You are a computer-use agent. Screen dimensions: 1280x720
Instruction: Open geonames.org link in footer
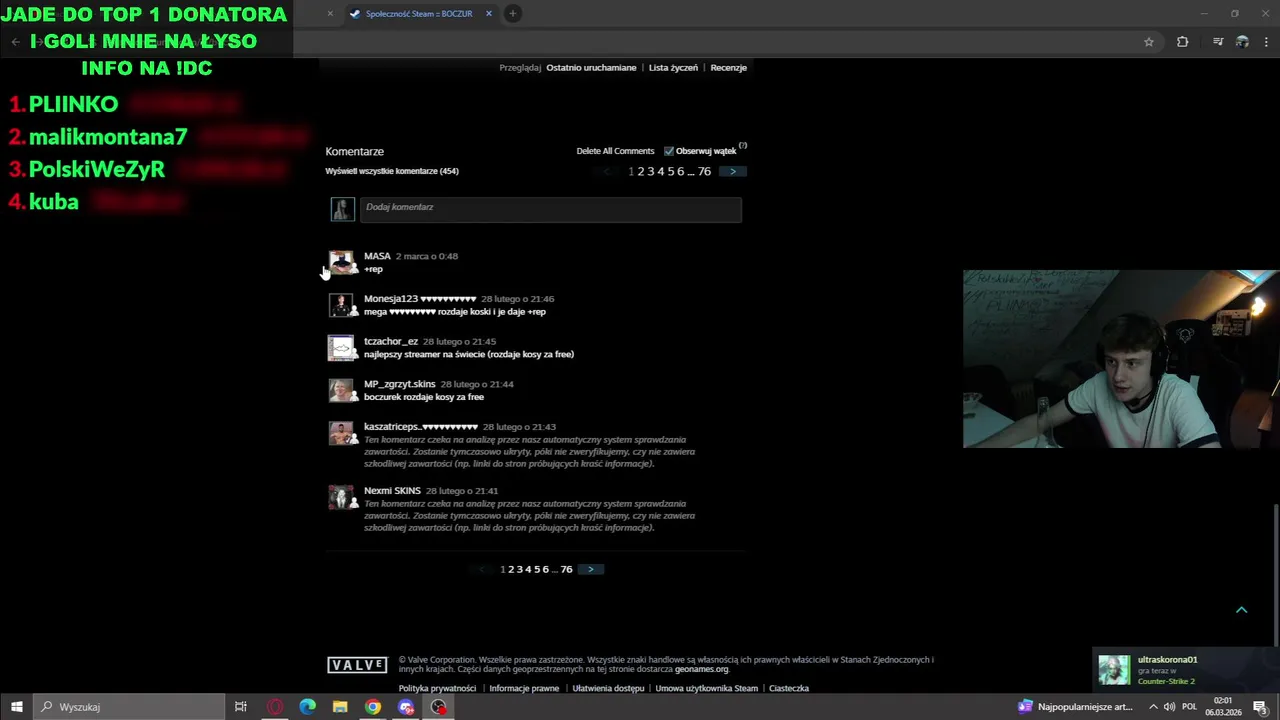[x=701, y=669]
